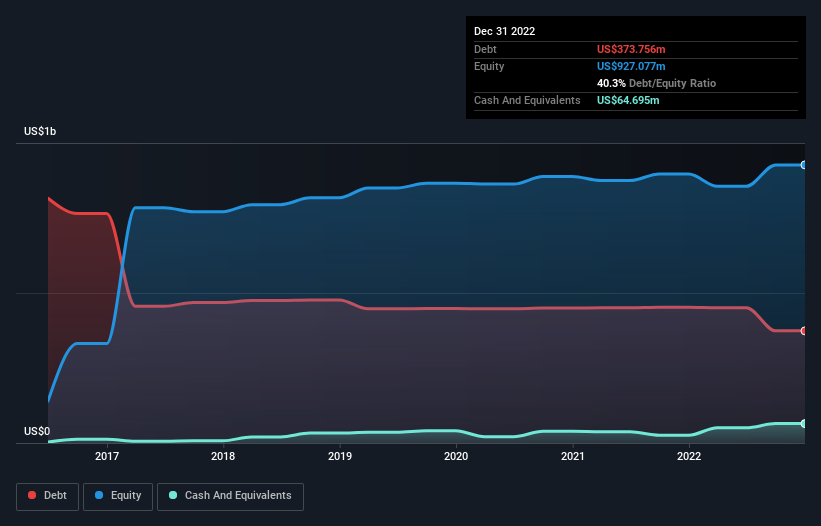Click the US$927.077m equity value

(x=631, y=66)
